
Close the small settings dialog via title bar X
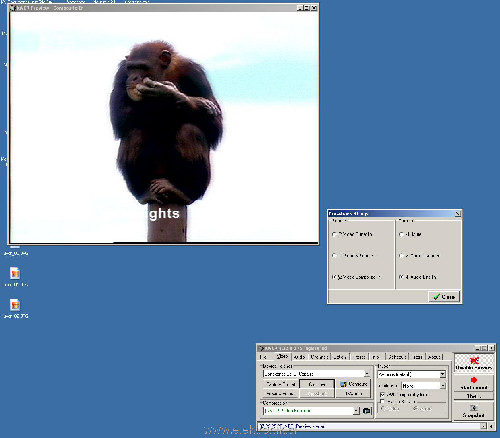pos(458,214)
